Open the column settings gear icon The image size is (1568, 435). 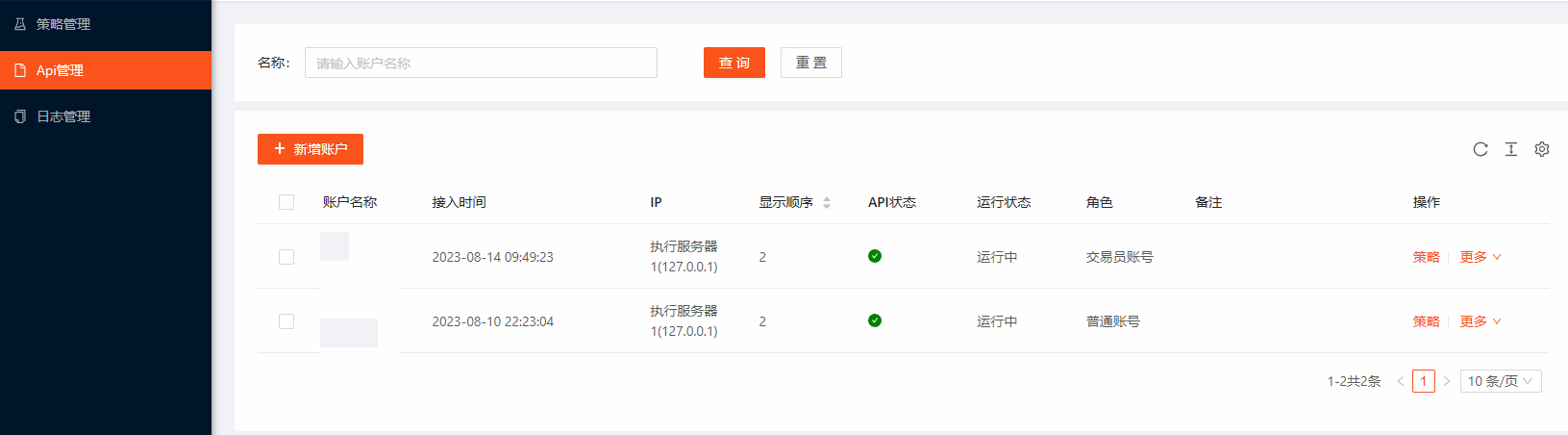coord(1542,149)
